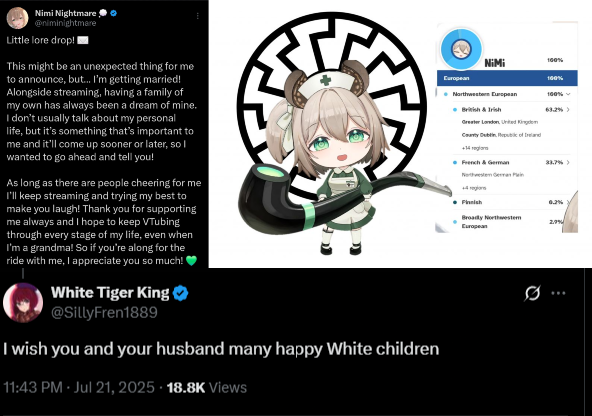Expand the French & German row arrow
592x416 pixels.
568,162
